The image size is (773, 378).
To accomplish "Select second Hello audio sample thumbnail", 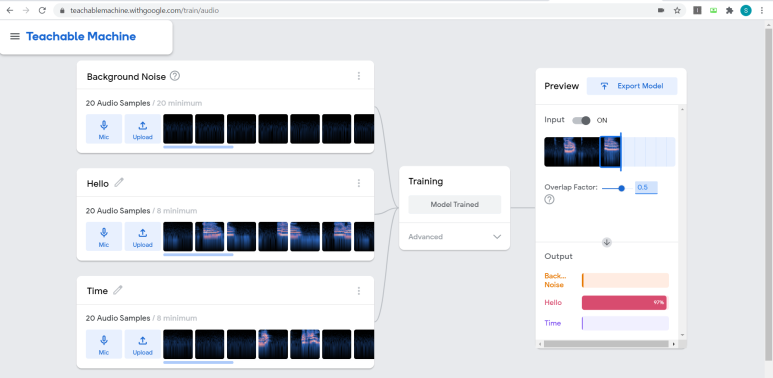I will pos(210,237).
